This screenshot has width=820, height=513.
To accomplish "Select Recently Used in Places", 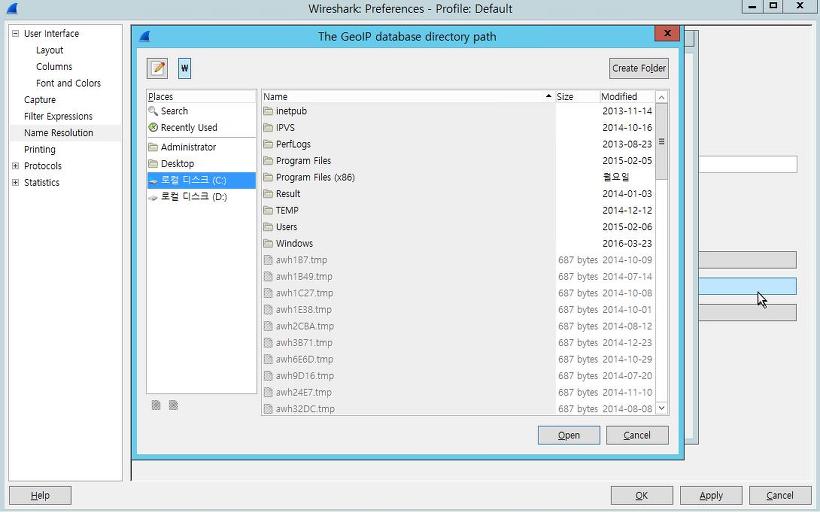I will (201, 128).
